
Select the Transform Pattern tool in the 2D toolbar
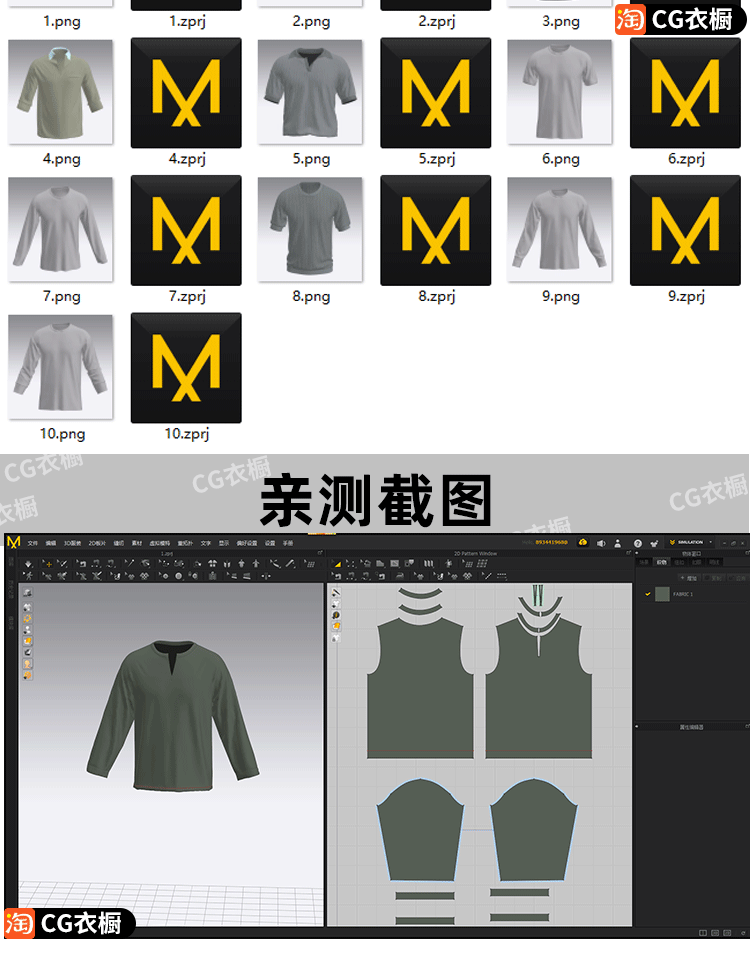tap(350, 564)
